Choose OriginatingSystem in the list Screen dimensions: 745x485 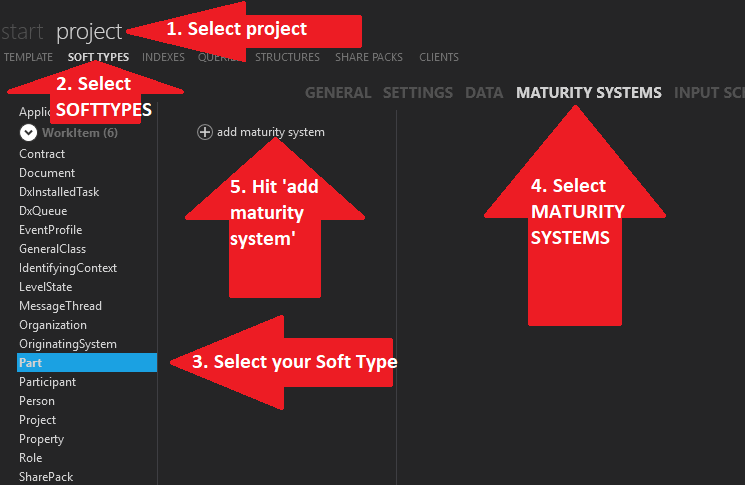[68, 344]
